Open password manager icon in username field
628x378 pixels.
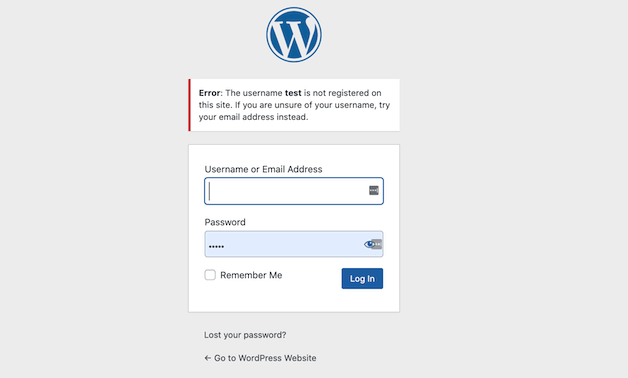tap(374, 191)
